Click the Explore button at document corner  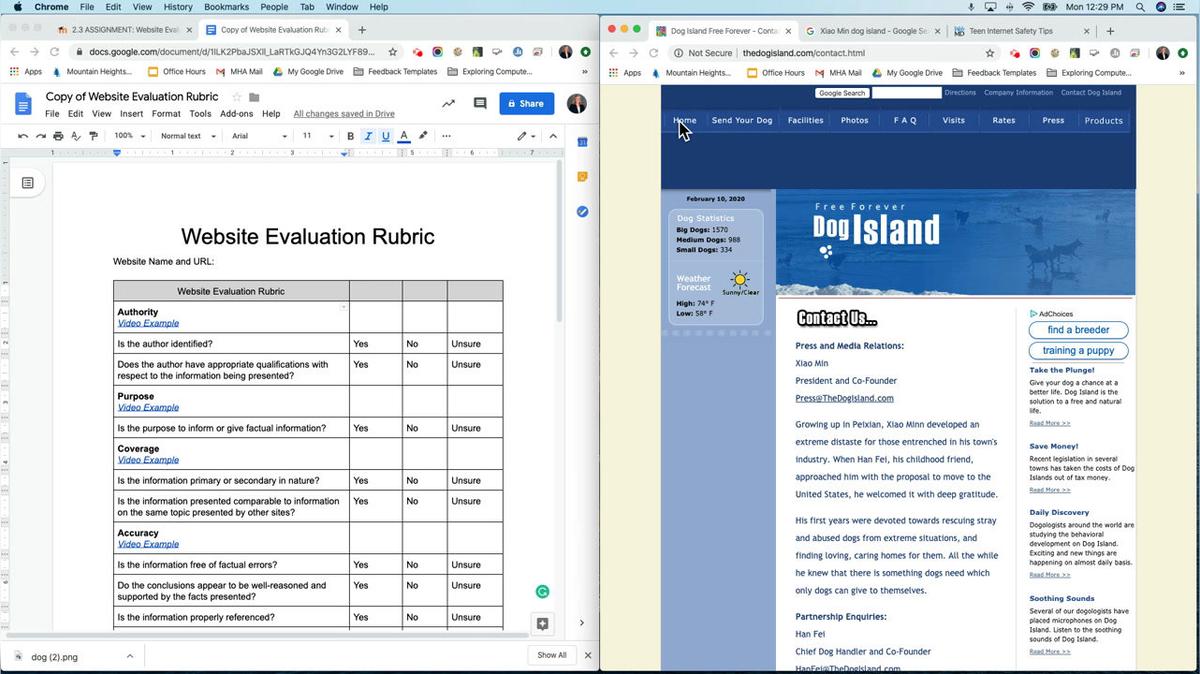pos(542,623)
